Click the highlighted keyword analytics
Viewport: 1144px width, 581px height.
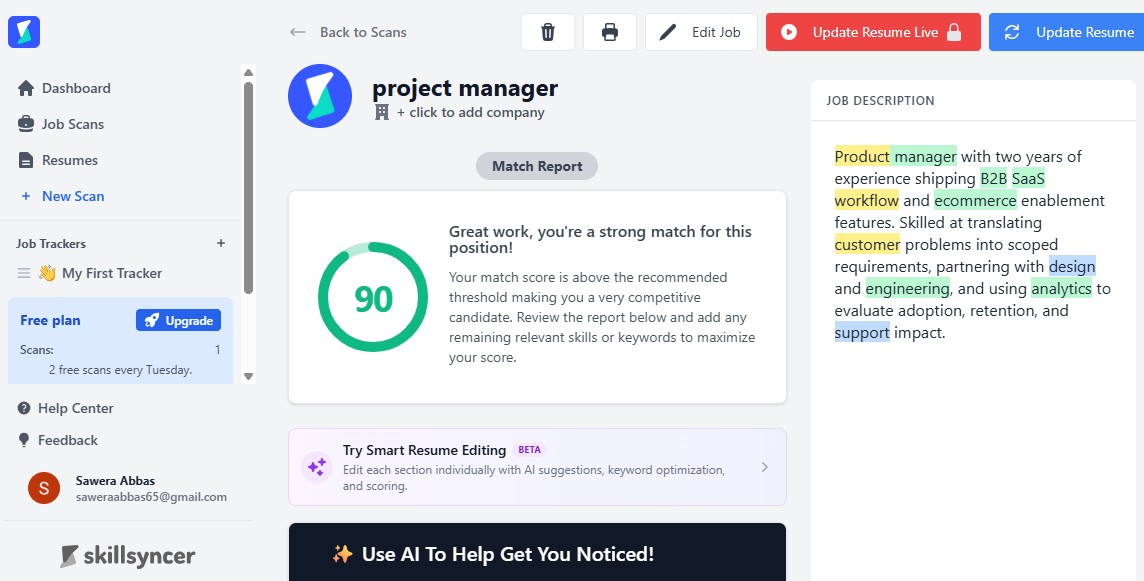point(1062,288)
